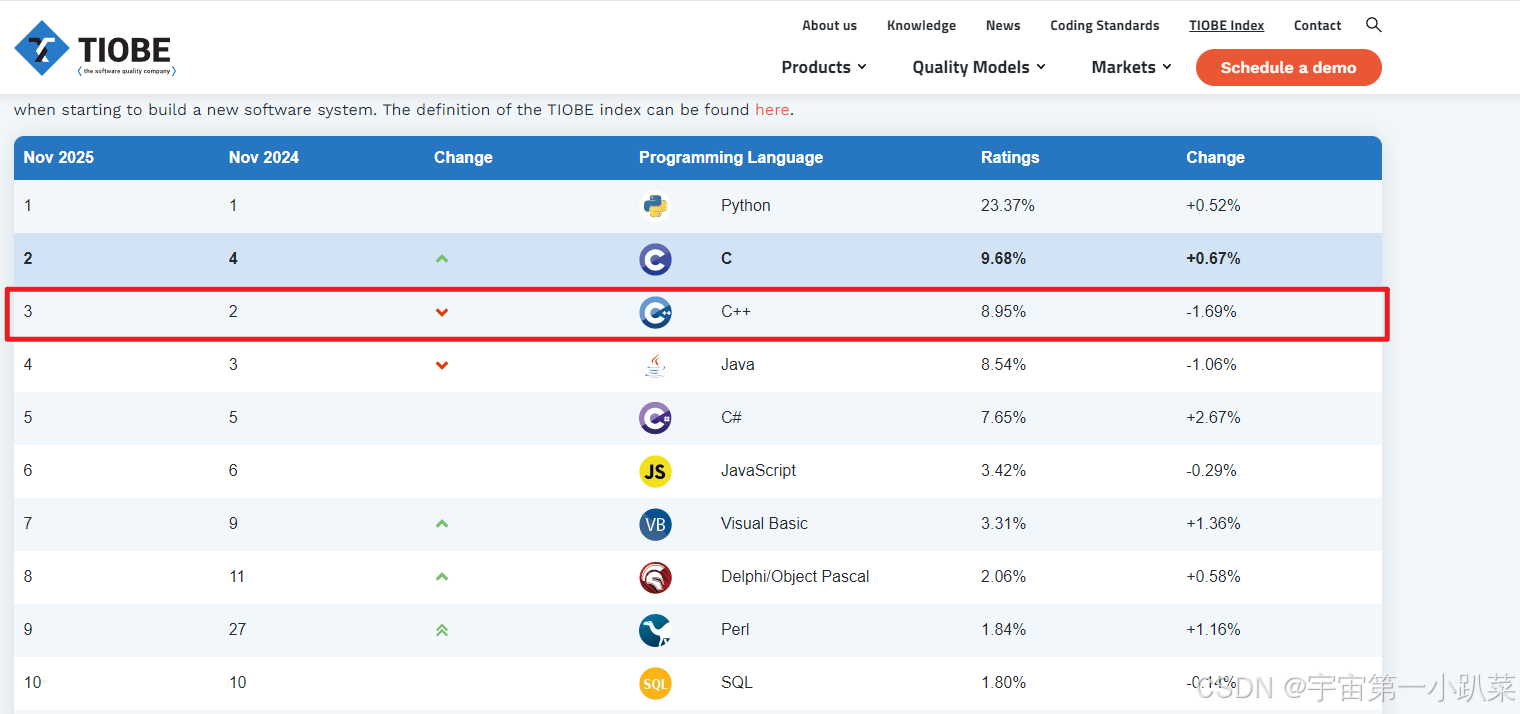Click the green up arrow in Delphi row

pyautogui.click(x=442, y=577)
